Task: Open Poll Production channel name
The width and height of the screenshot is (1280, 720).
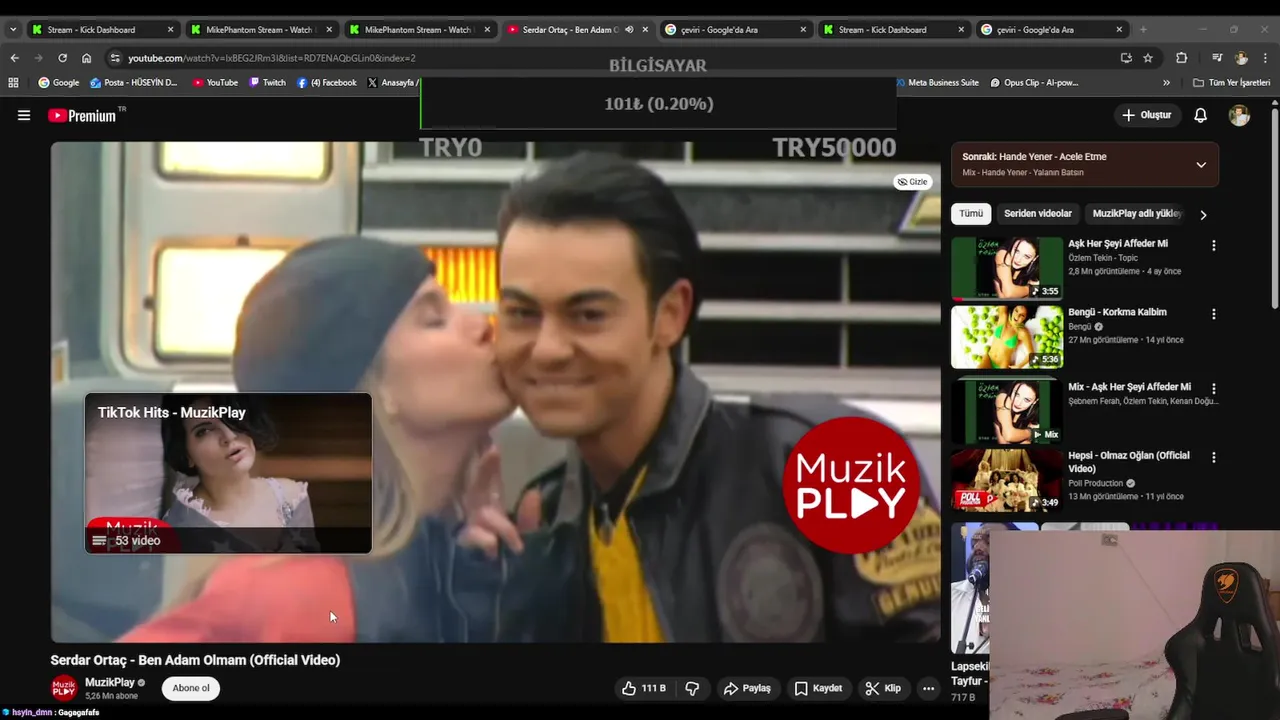Action: [x=1097, y=483]
